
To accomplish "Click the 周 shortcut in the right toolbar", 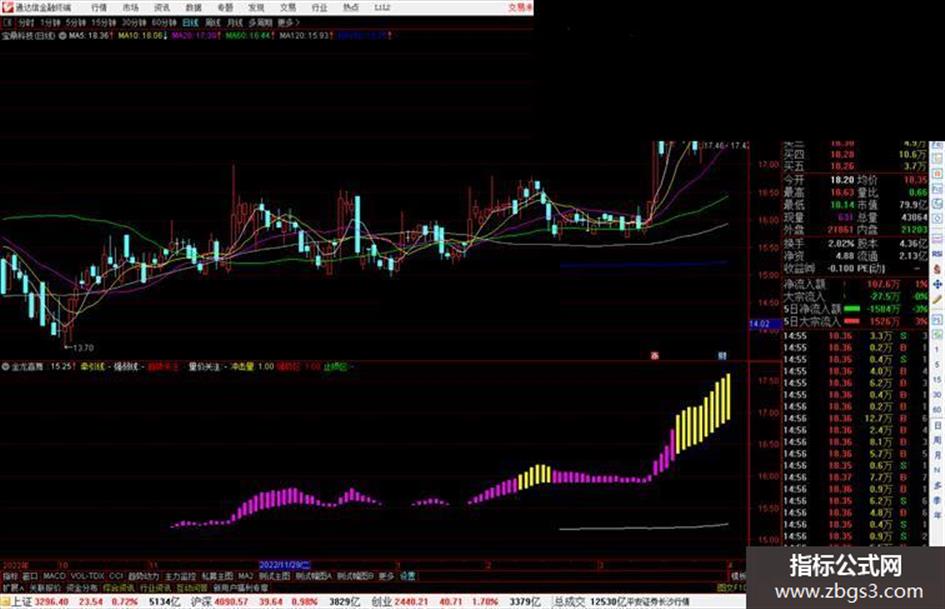I will click(937, 441).
